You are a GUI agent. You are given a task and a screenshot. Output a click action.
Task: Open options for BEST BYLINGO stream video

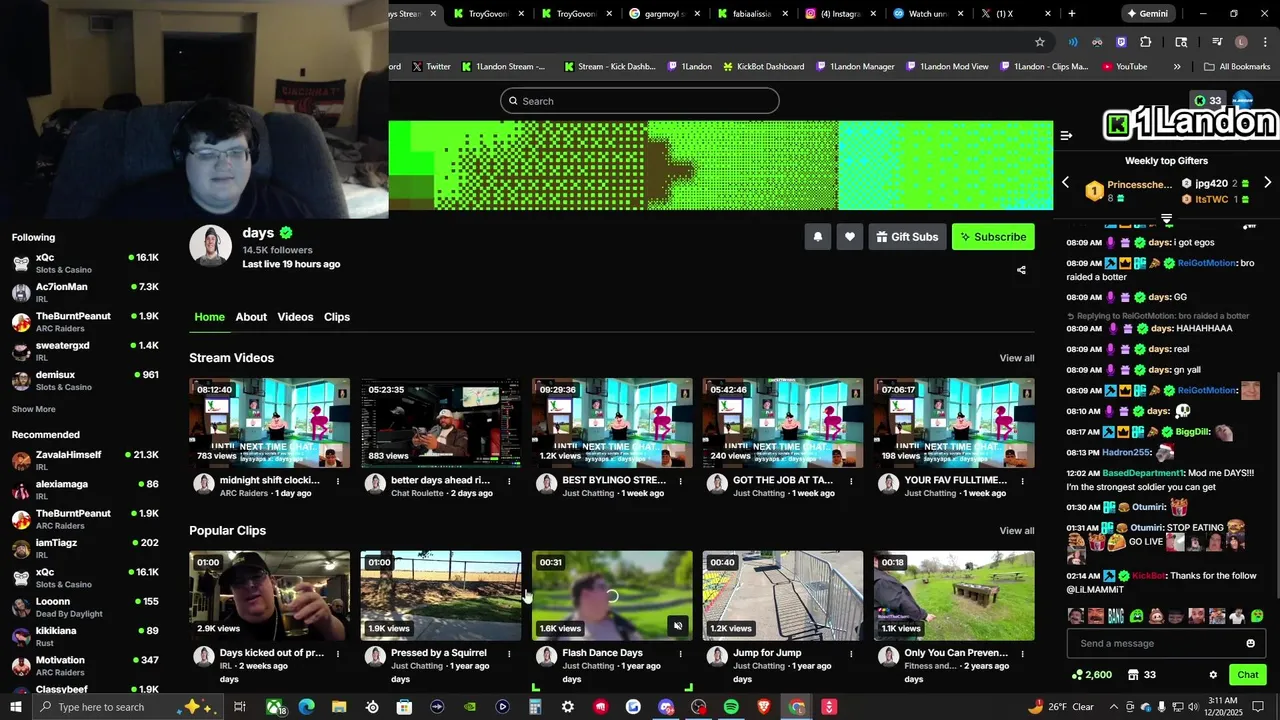(680, 481)
